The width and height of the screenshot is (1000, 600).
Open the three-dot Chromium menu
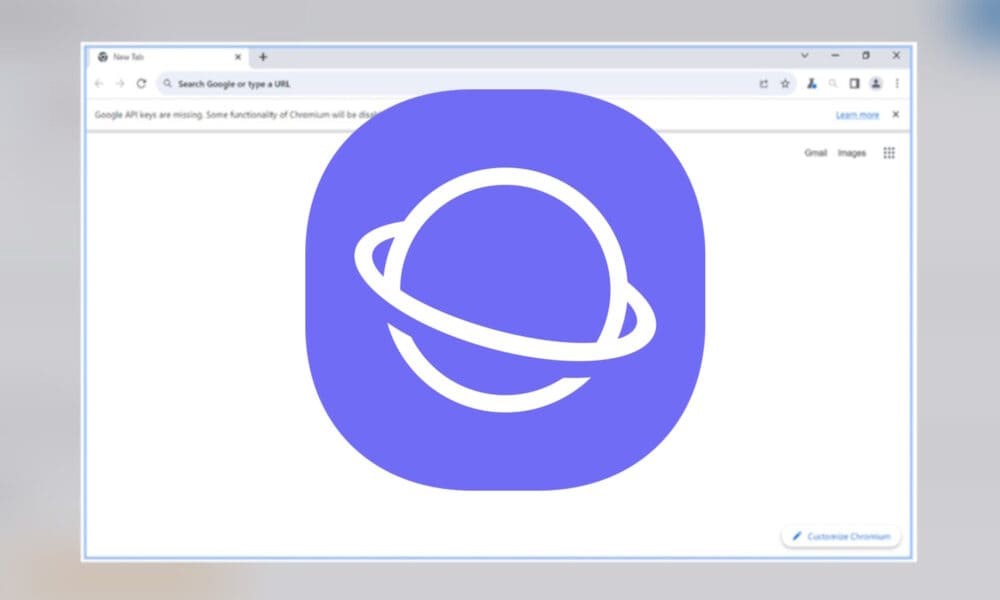pyautogui.click(x=897, y=84)
